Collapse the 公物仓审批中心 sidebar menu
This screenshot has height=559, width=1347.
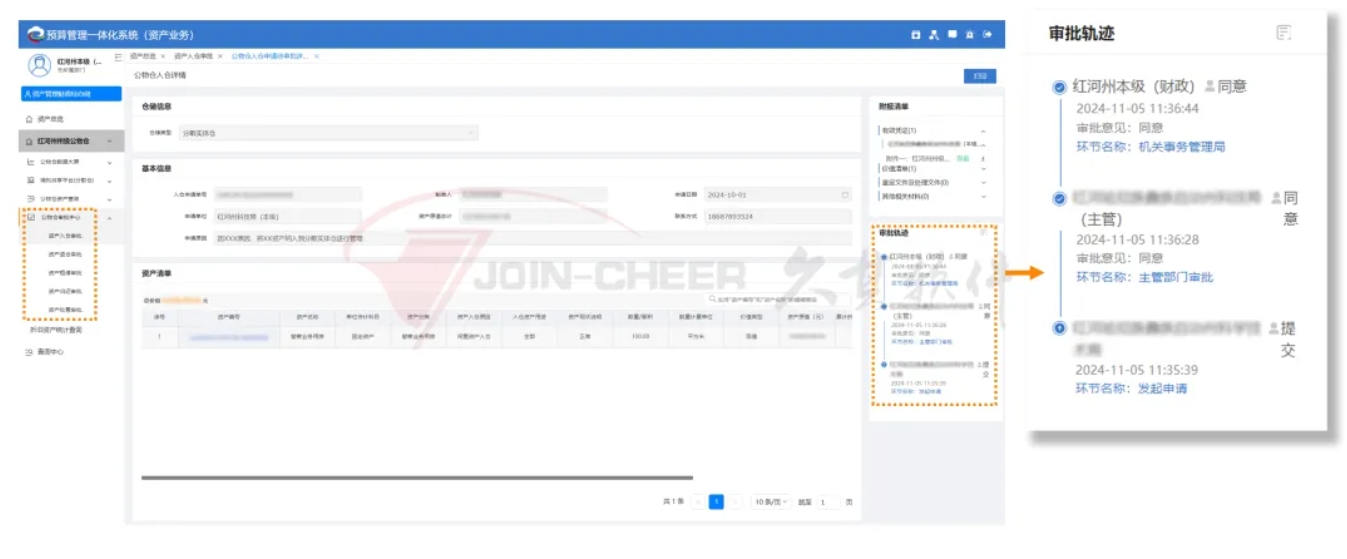tap(109, 217)
